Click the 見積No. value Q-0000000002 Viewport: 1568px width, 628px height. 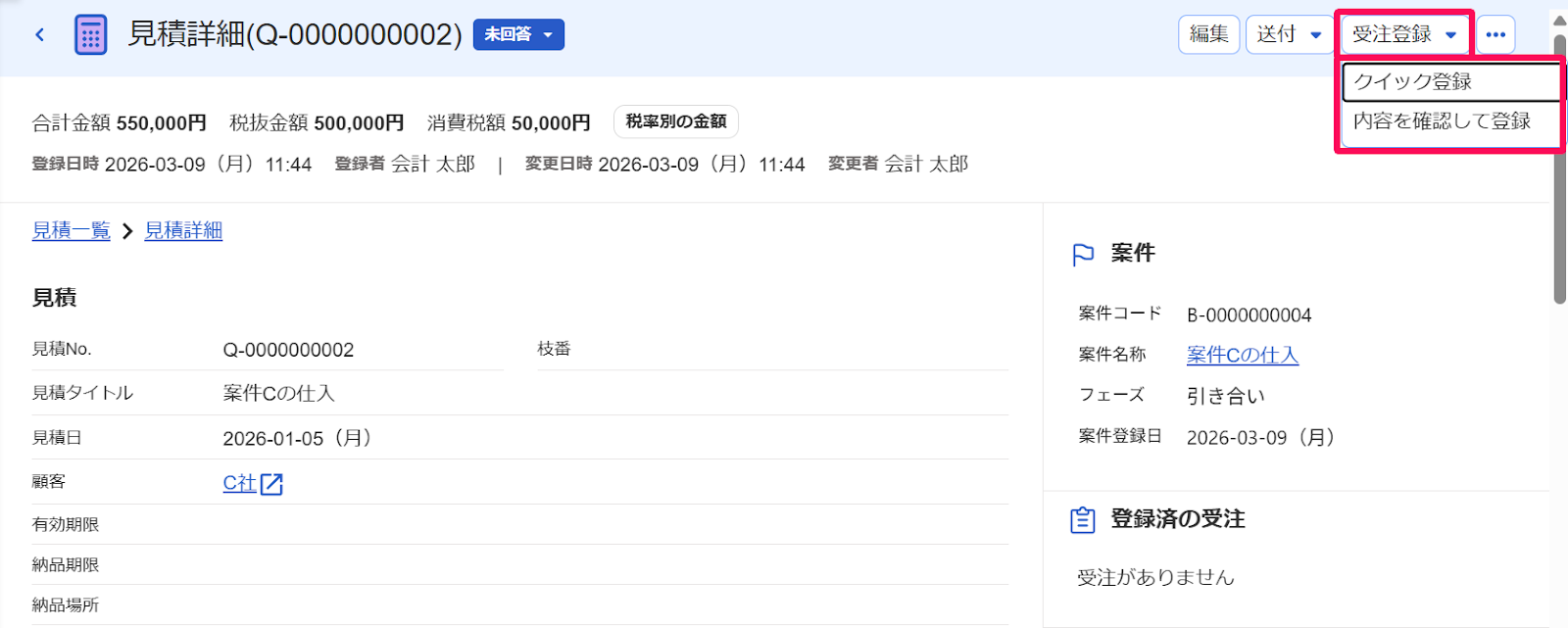pos(288,350)
